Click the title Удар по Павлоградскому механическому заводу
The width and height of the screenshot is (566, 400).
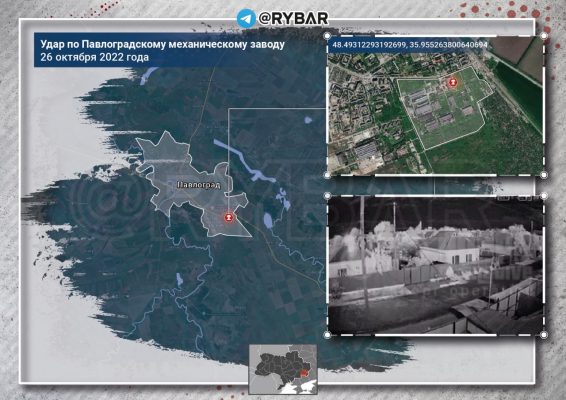coord(162,44)
